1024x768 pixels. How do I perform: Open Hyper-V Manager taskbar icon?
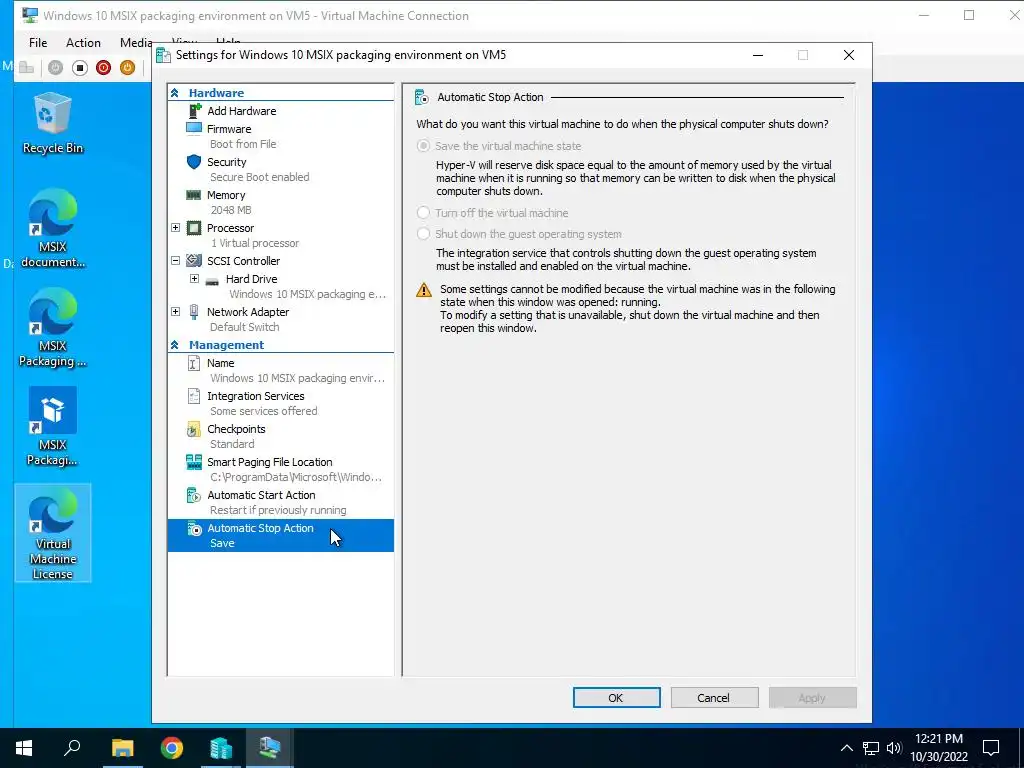click(221, 748)
